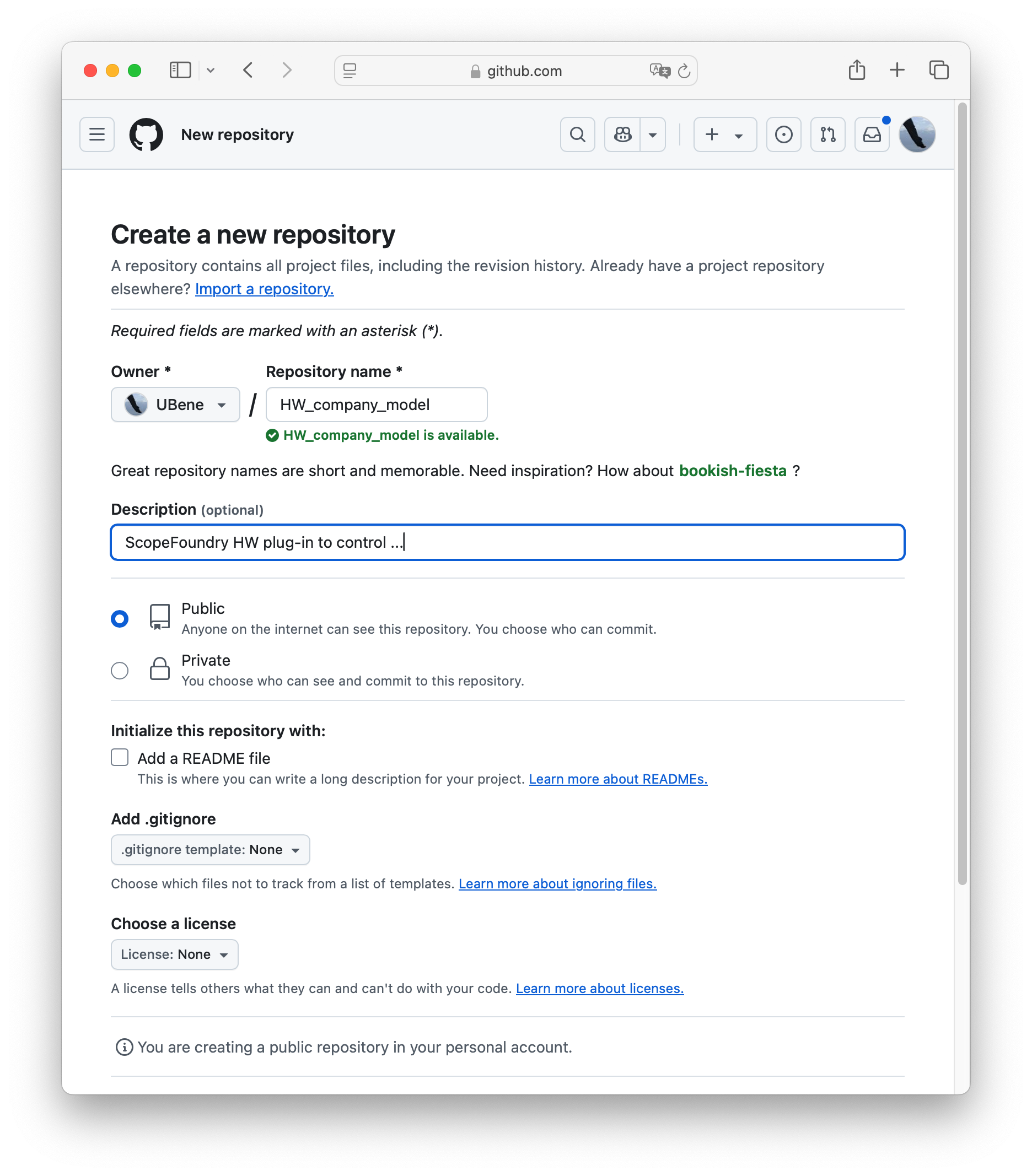Screen dimensions: 1032x1176
Task: Click the Repository name input field
Action: tap(377, 404)
